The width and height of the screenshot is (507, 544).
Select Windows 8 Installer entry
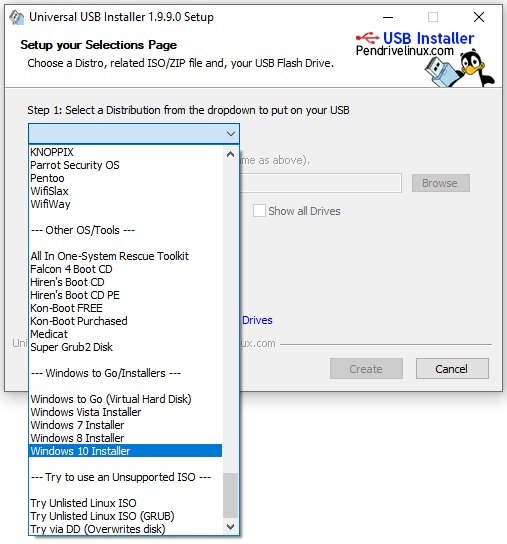pos(125,438)
